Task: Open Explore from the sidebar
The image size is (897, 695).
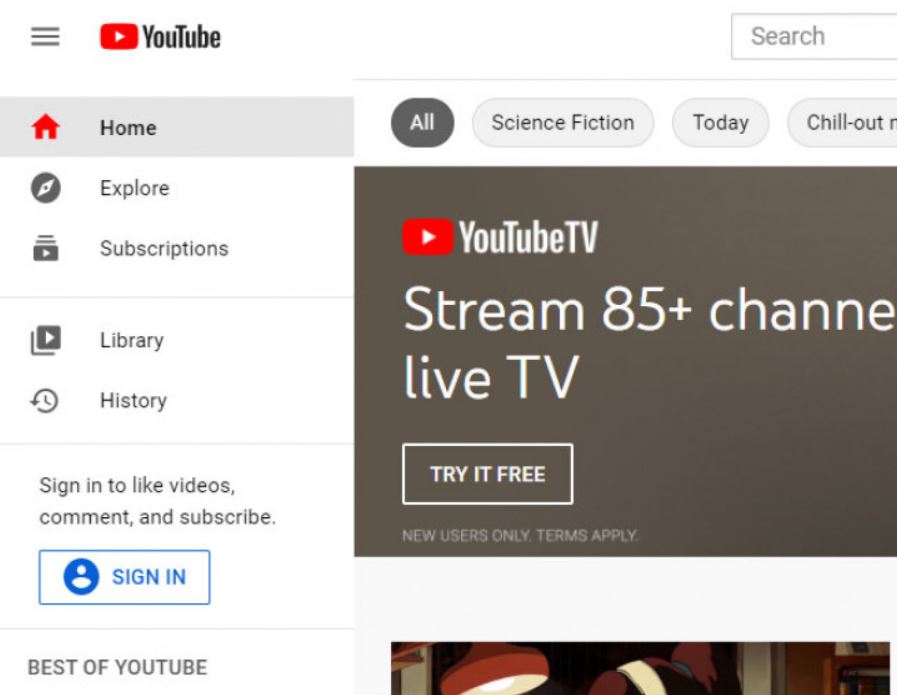Action: (x=177, y=188)
